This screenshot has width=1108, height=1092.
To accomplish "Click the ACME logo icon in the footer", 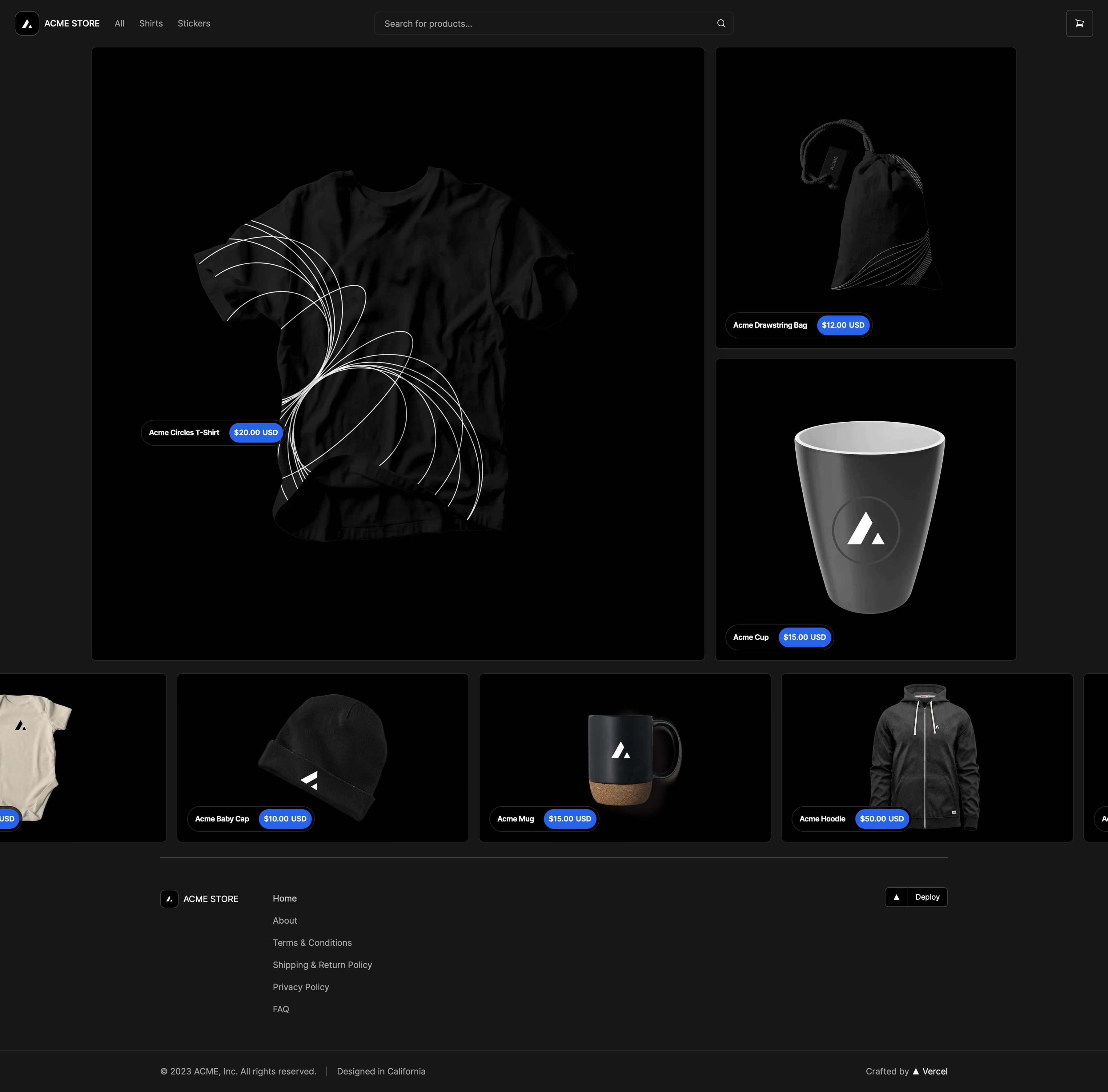I will tap(169, 899).
